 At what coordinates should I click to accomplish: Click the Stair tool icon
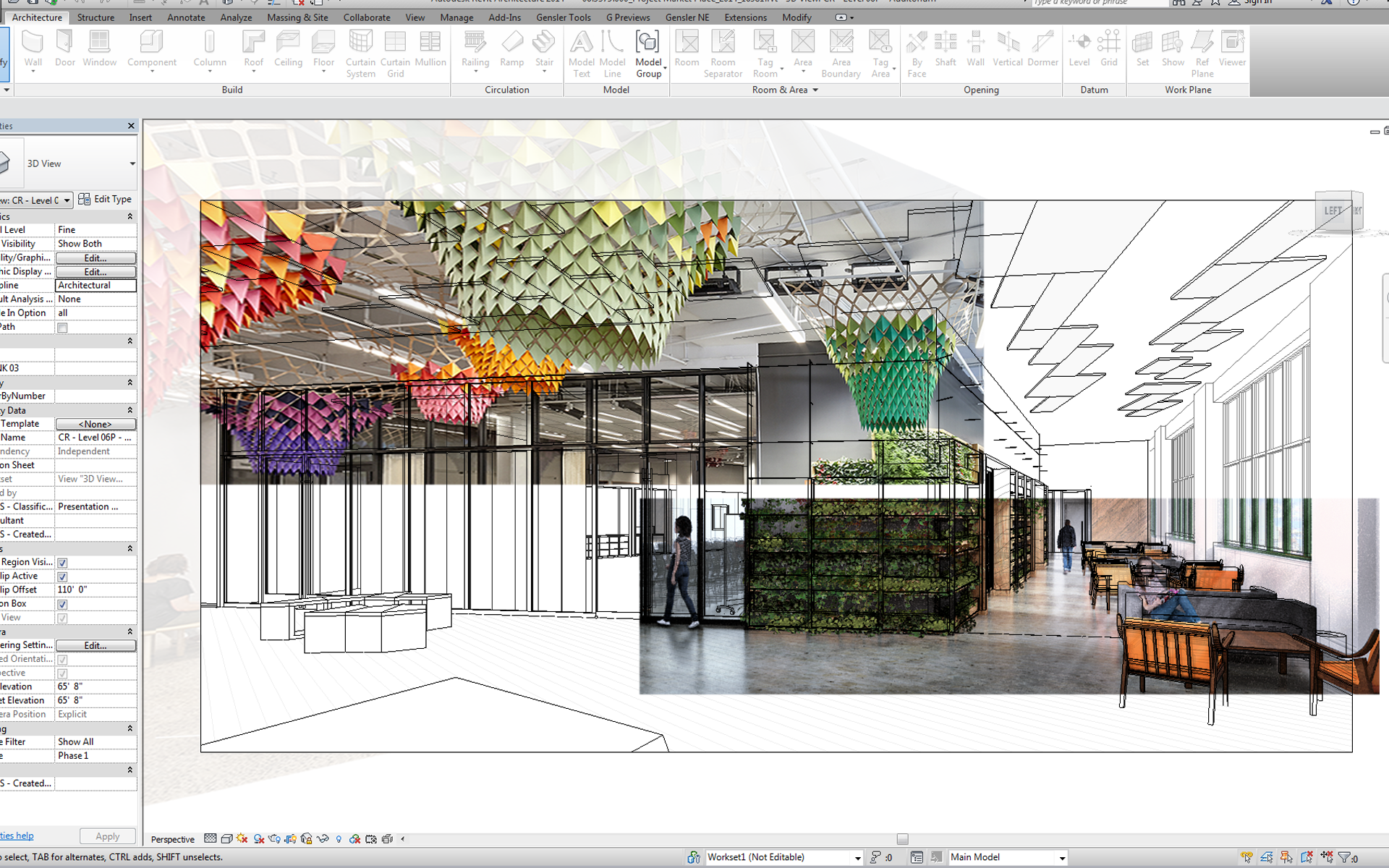point(544,43)
